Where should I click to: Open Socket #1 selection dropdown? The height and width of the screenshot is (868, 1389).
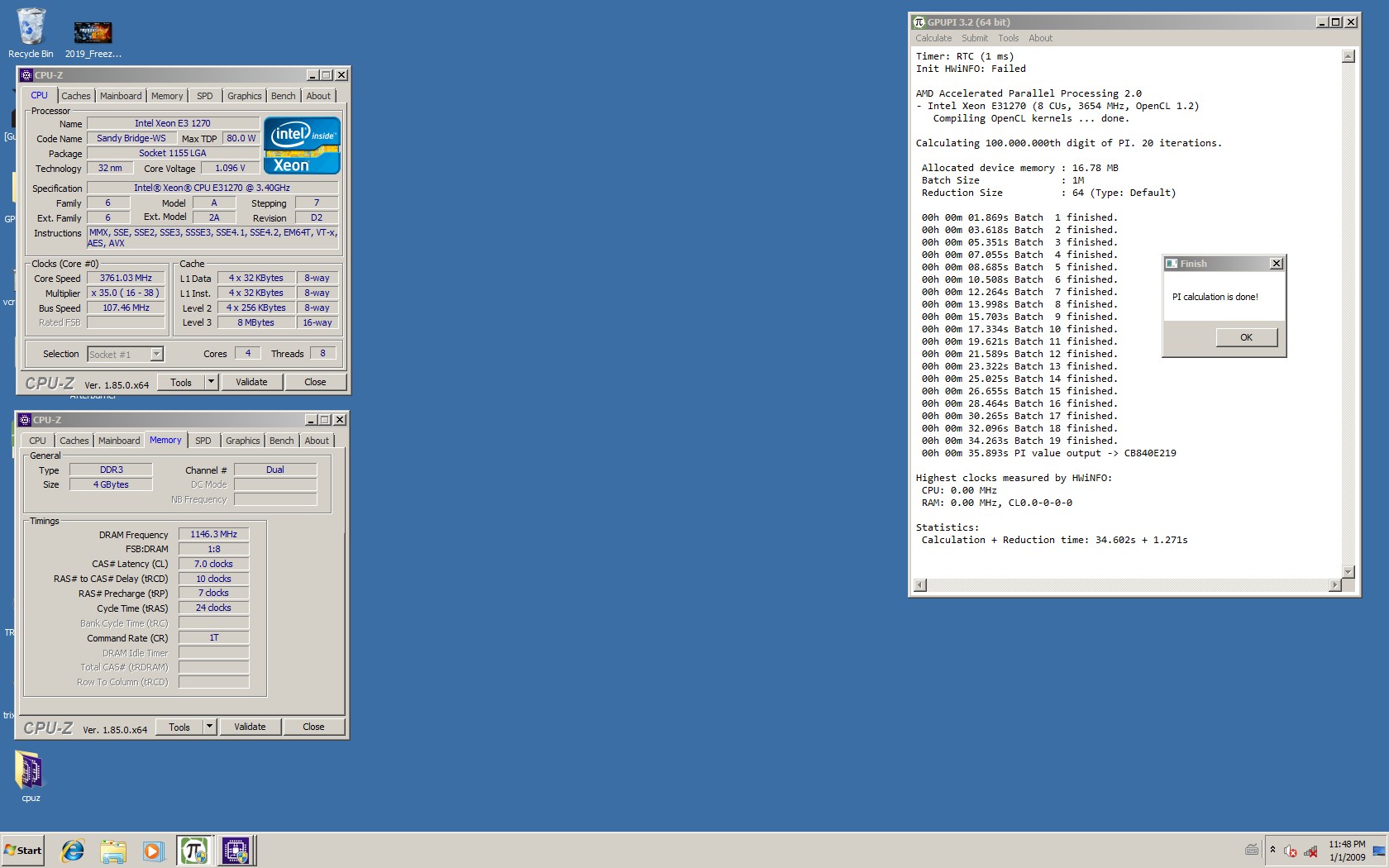coord(126,354)
